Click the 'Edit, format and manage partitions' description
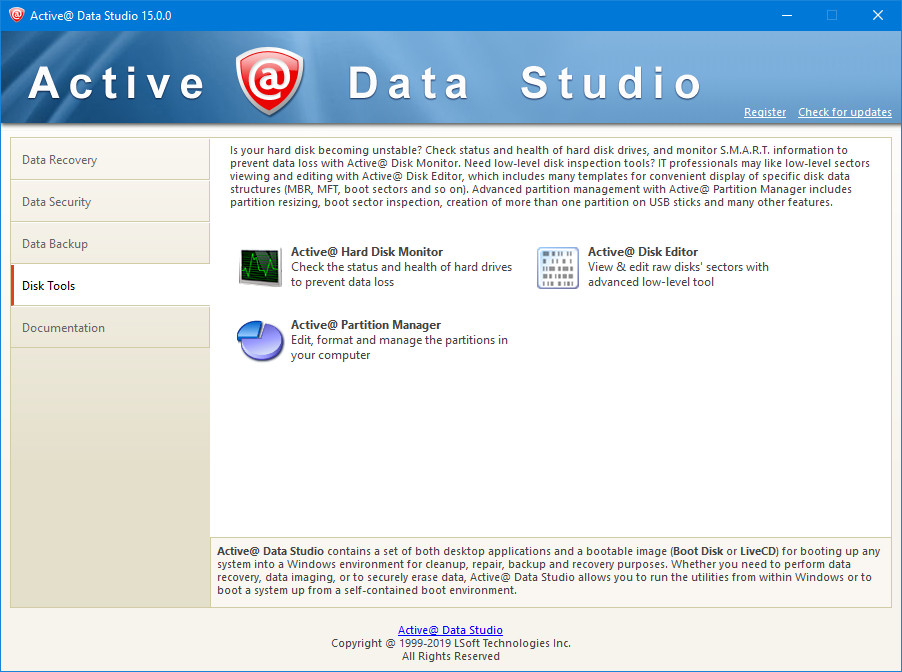 [399, 347]
